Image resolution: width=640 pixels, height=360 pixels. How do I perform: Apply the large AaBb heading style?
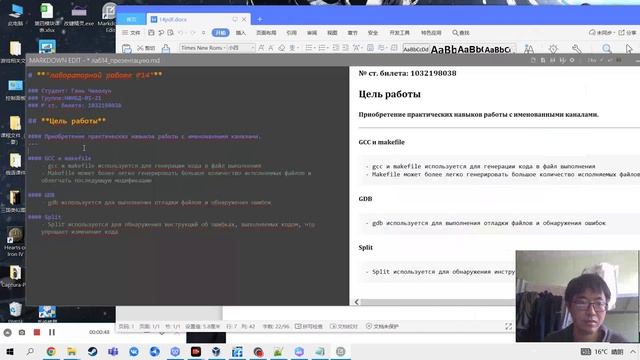click(444, 49)
